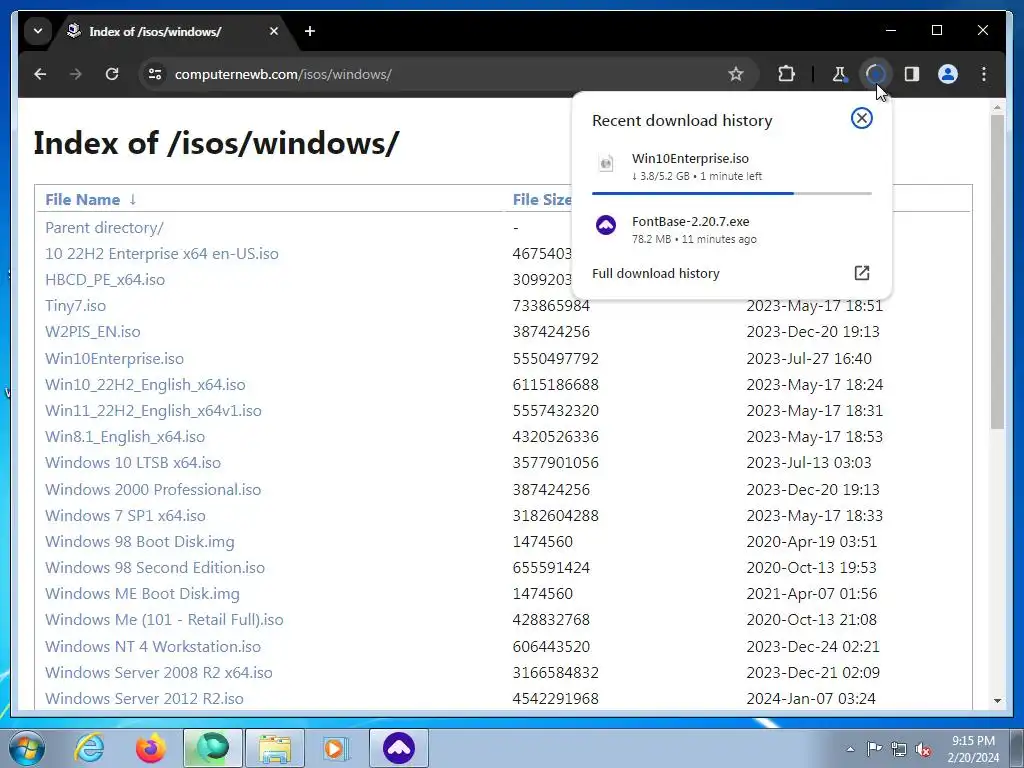Reload the current page
Screen dimensions: 1024x768
[112, 74]
